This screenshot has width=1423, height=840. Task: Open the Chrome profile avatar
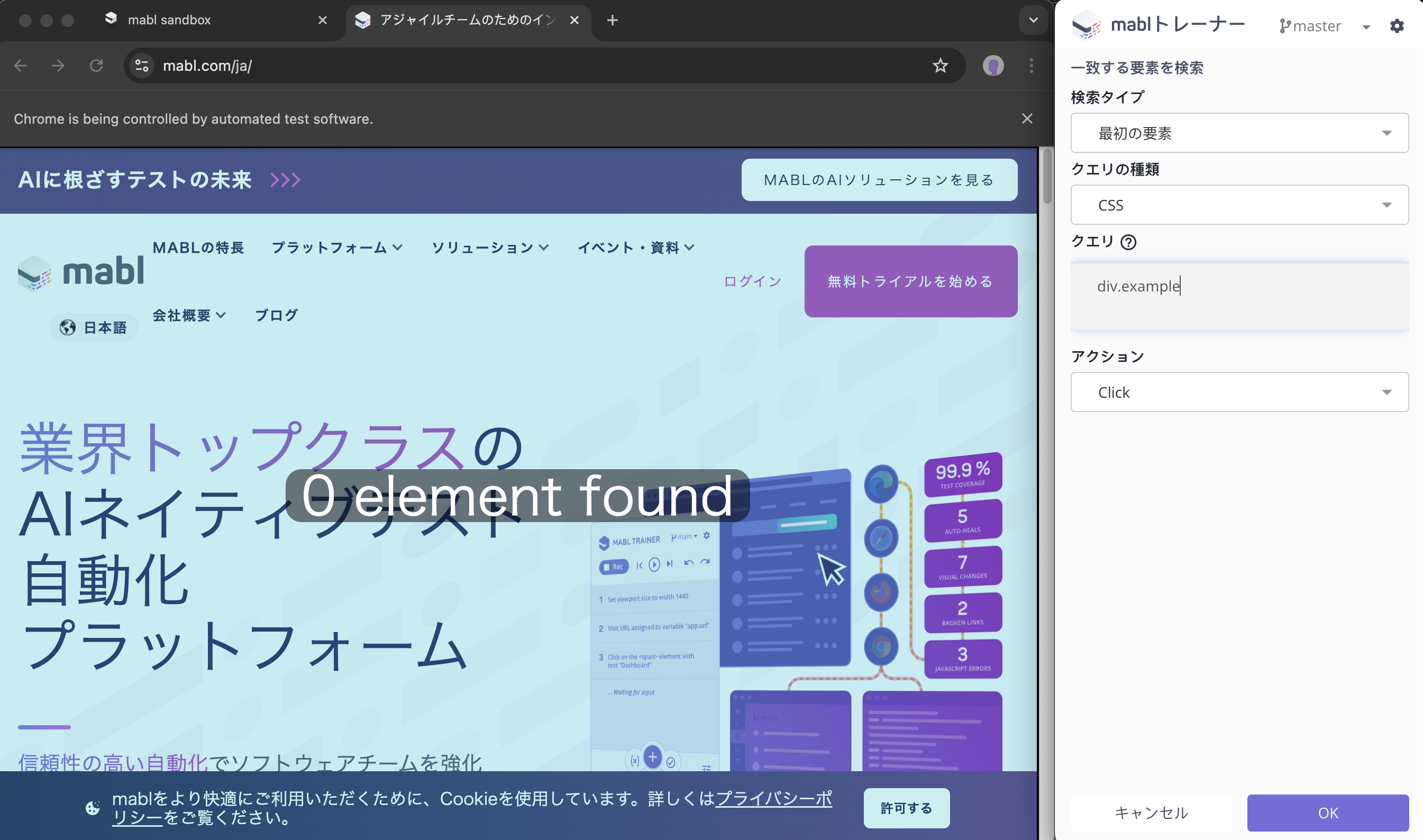pos(992,66)
